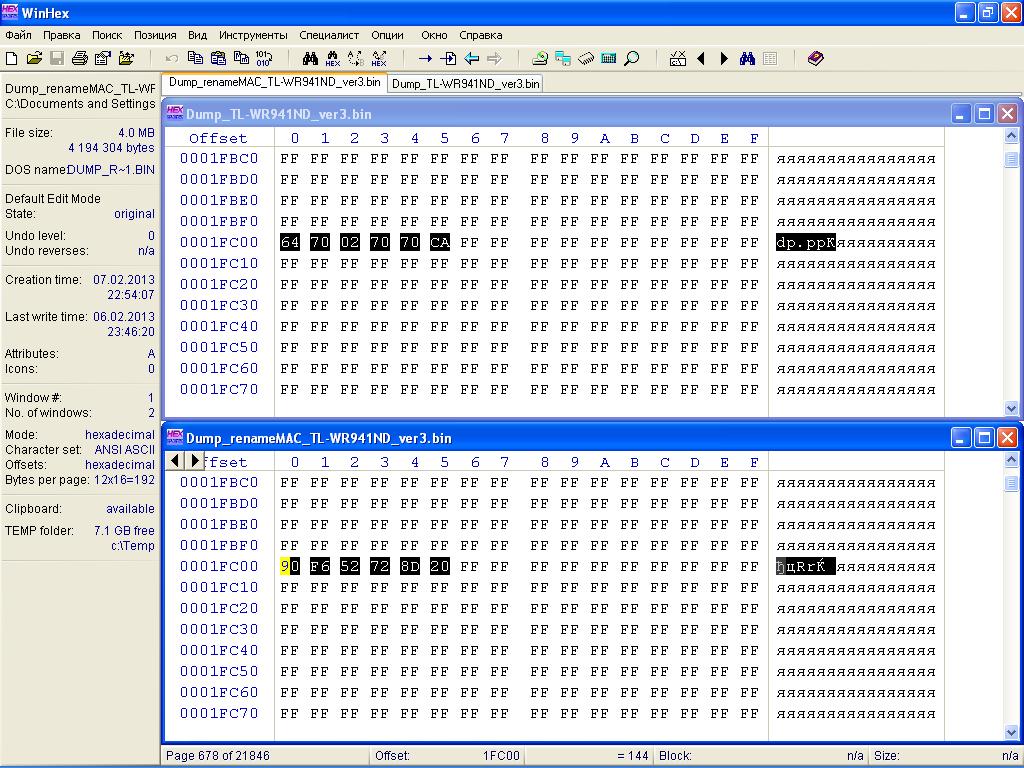Click the Save floppy disk icon
The width and height of the screenshot is (1024, 768).
click(x=57, y=59)
